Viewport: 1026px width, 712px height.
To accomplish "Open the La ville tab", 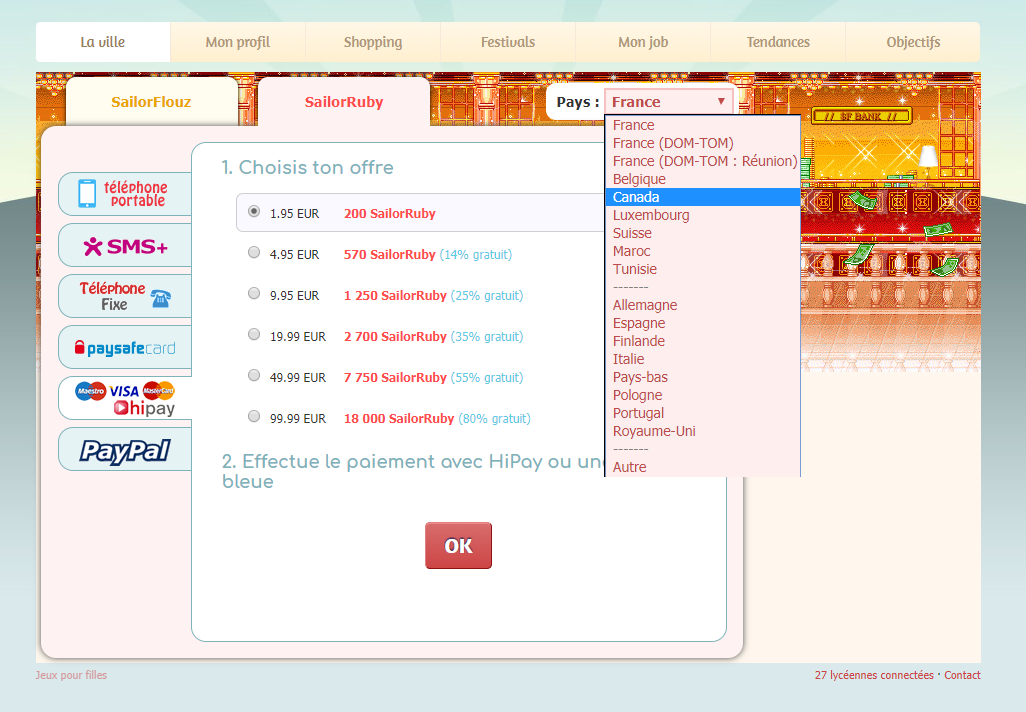I will pos(103,42).
